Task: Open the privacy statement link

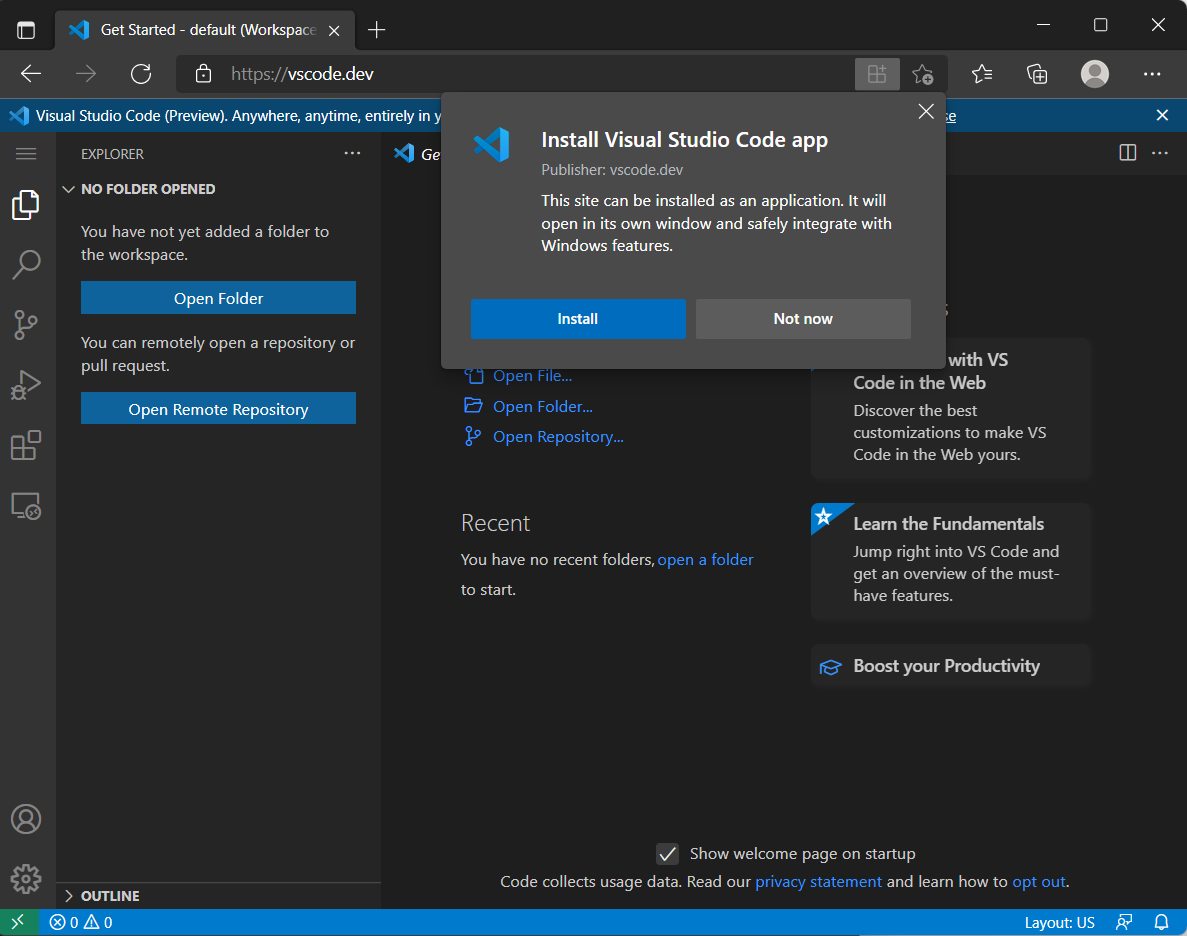Action: click(818, 881)
